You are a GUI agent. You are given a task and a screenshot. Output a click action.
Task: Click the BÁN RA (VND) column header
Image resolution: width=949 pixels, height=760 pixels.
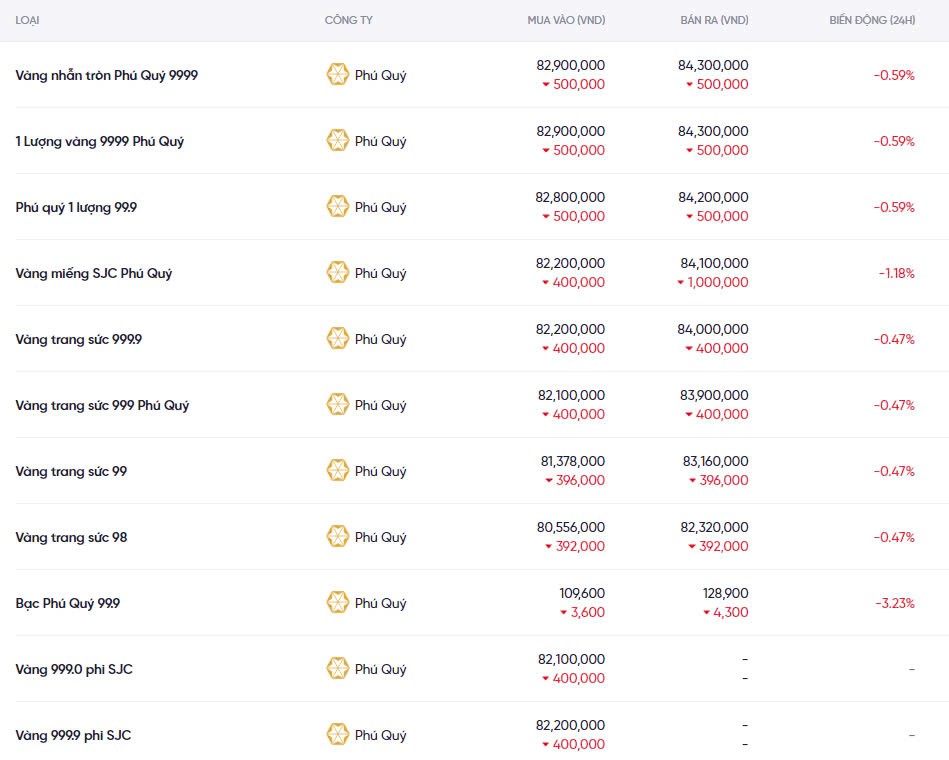712,21
